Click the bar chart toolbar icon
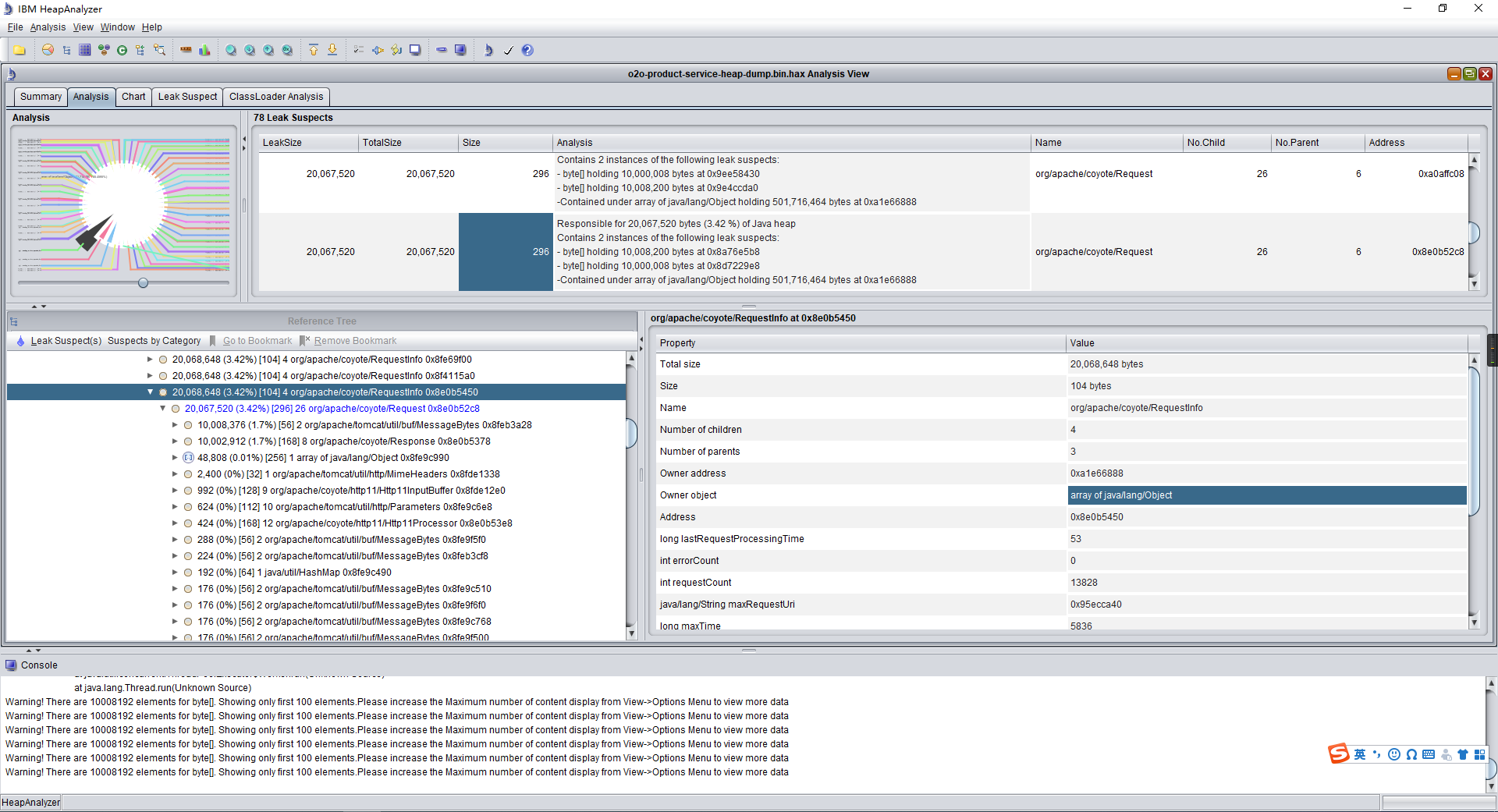Viewport: 1498px width, 812px height. (x=204, y=50)
